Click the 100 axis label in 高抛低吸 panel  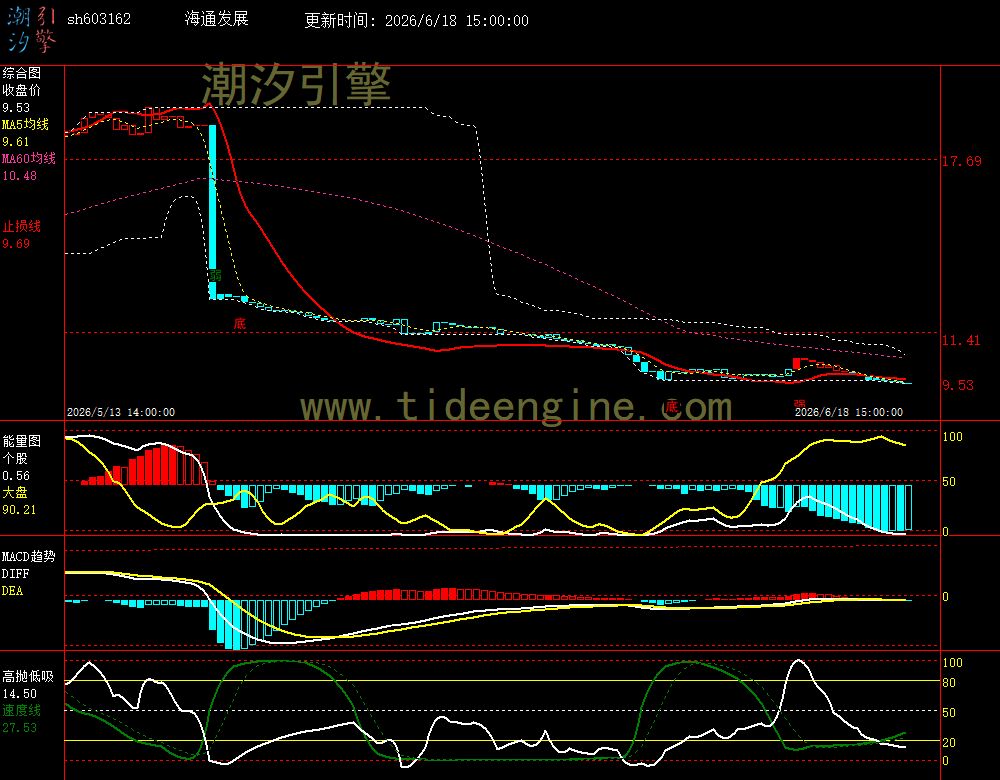click(952, 662)
